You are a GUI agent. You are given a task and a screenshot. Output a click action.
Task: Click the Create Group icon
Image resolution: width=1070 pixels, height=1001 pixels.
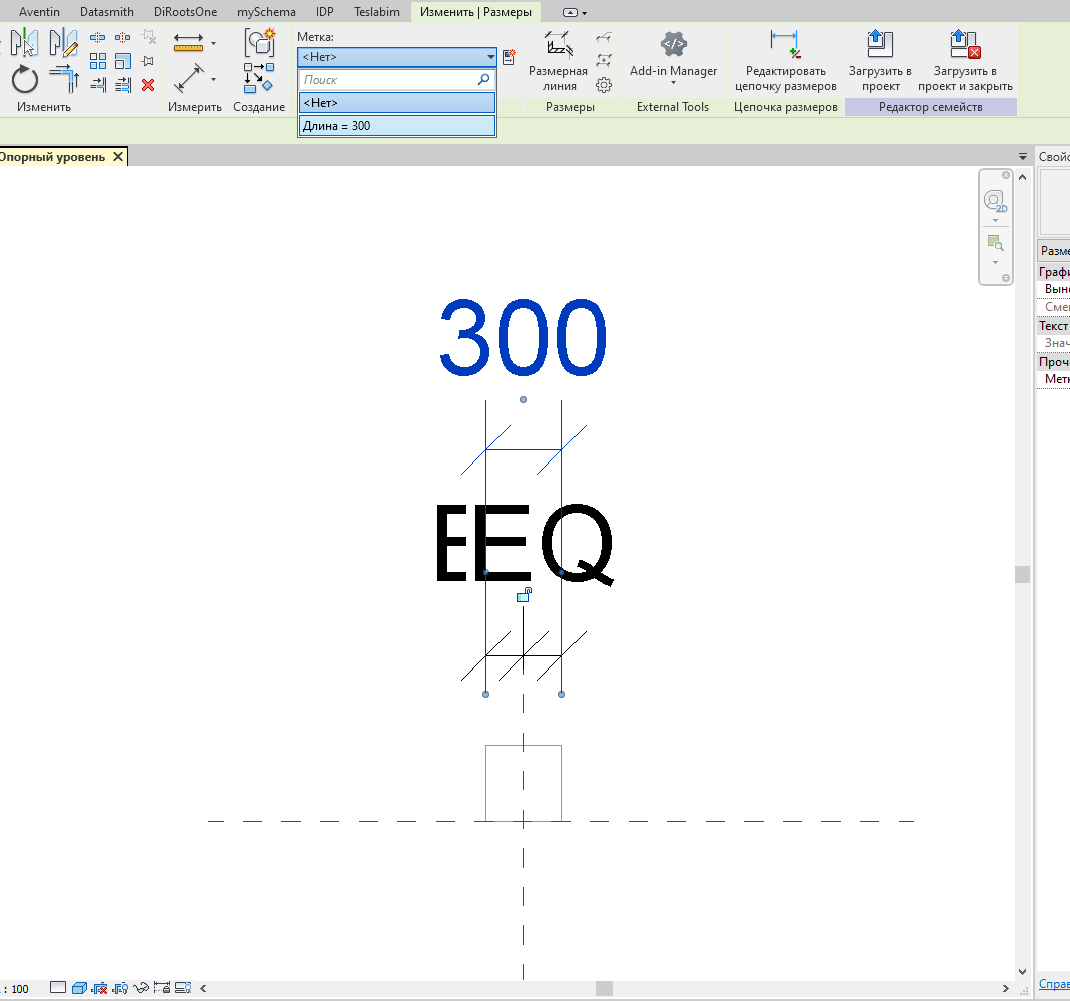point(259,42)
